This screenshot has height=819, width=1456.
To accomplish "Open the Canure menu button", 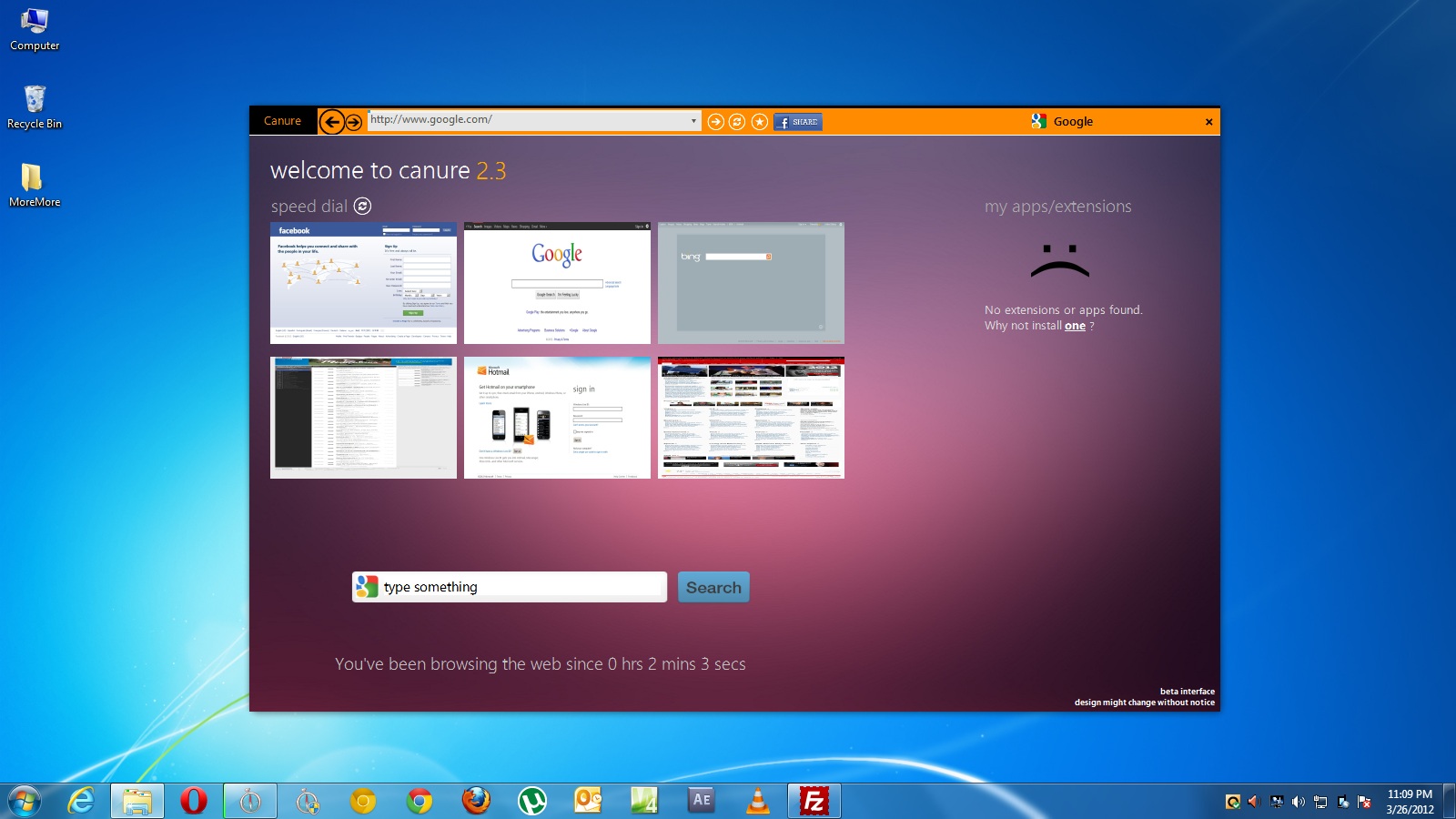I will tap(282, 121).
